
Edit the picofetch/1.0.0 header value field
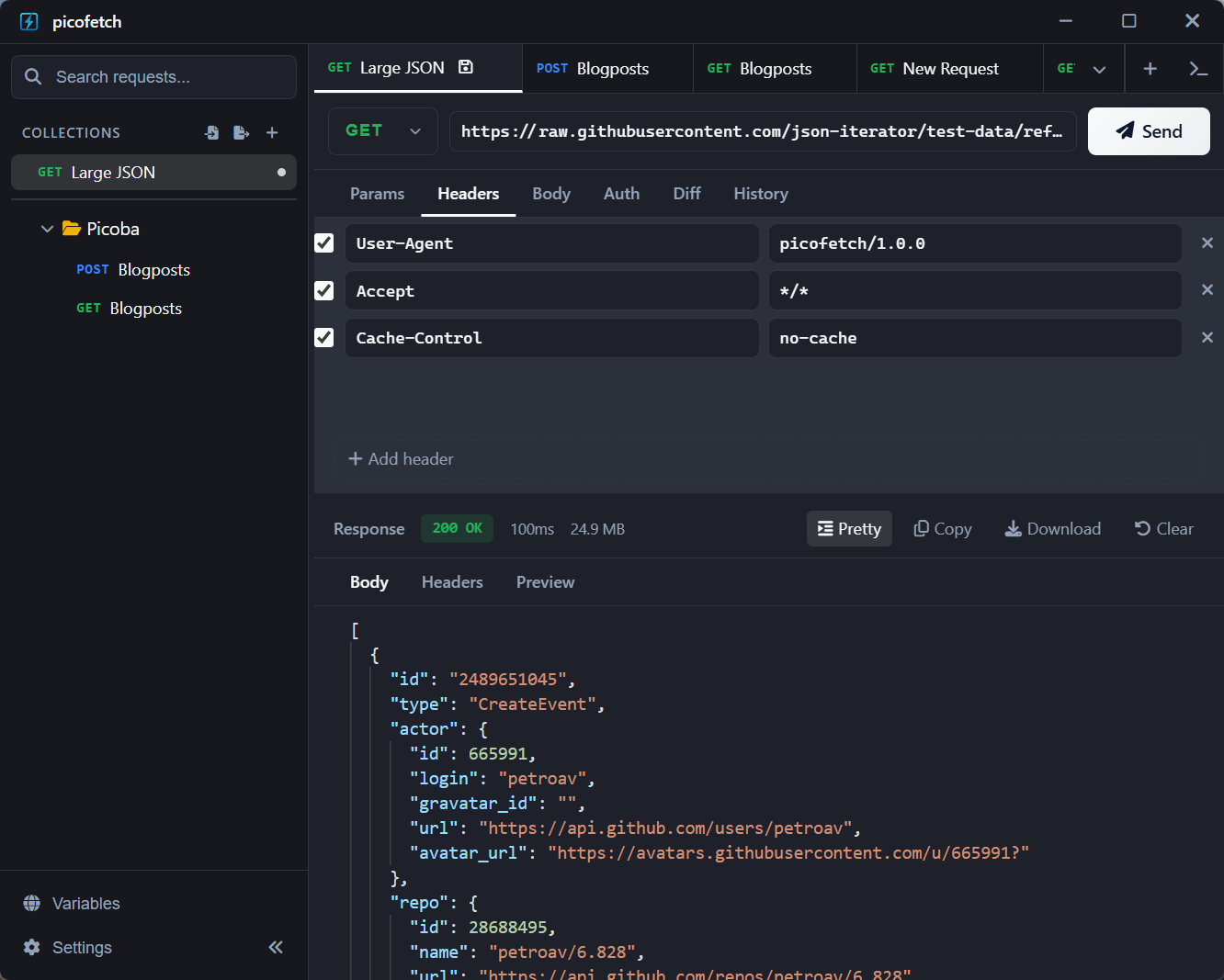point(975,243)
